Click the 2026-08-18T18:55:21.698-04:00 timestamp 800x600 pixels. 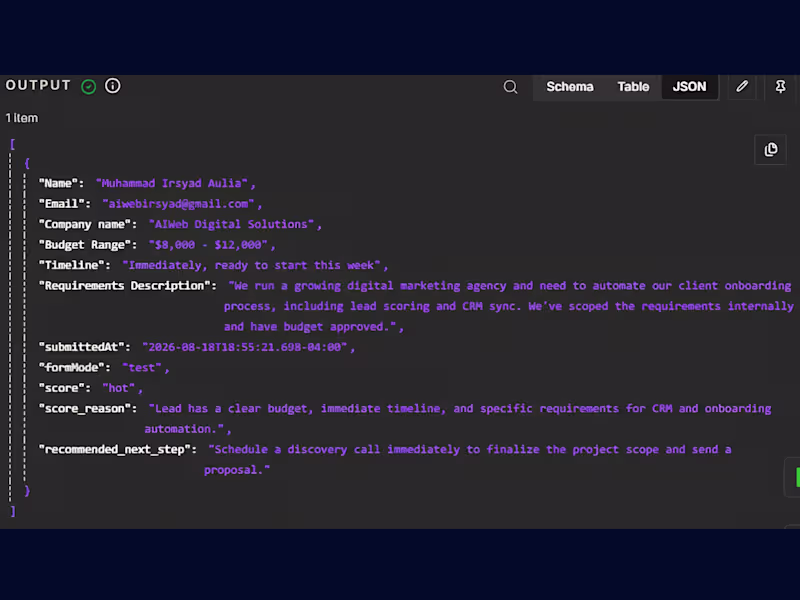245,347
